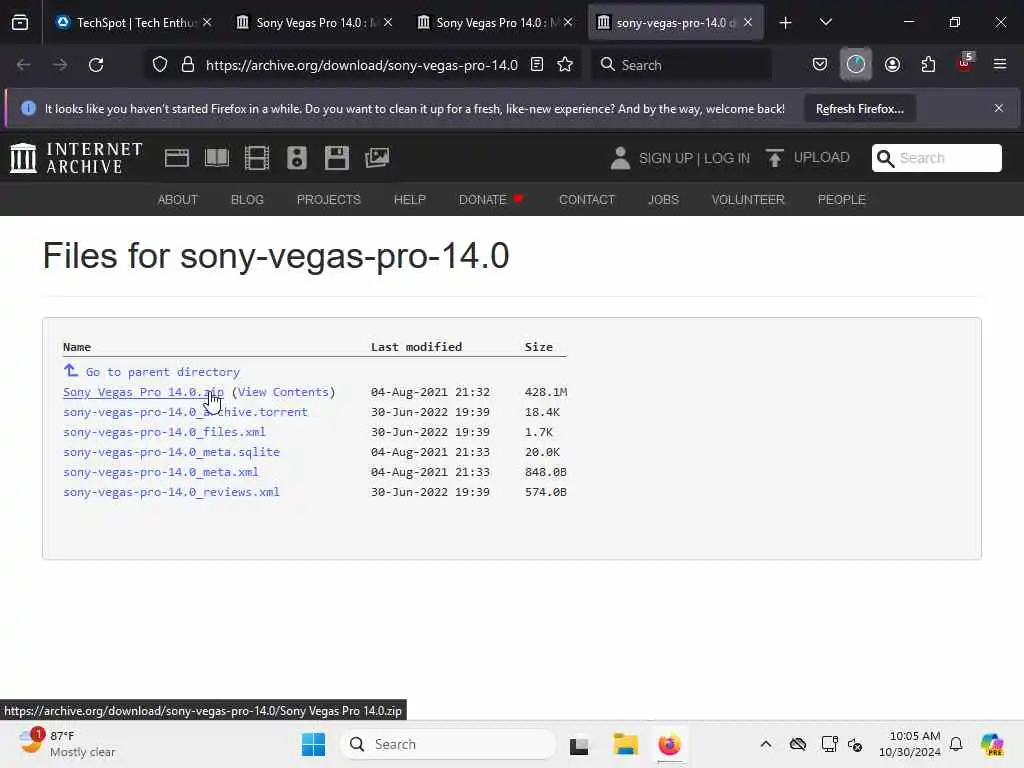Open the ABOUT menu item

[178, 200]
